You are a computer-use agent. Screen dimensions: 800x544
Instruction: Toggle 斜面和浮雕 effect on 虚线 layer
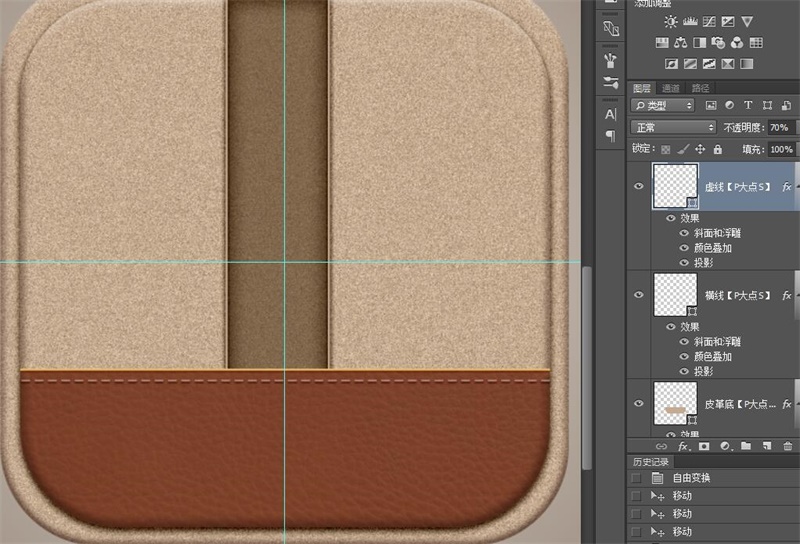point(684,233)
